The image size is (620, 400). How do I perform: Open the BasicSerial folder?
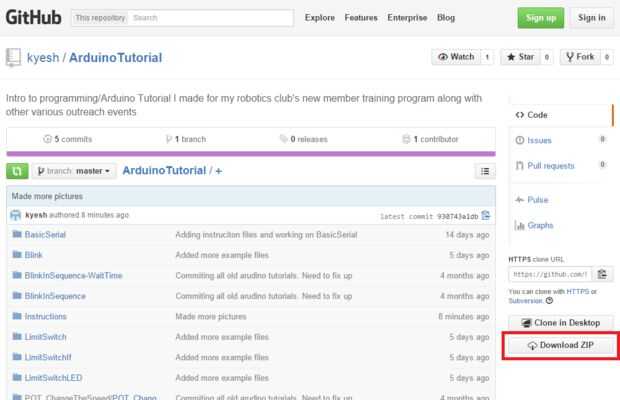click(45, 235)
